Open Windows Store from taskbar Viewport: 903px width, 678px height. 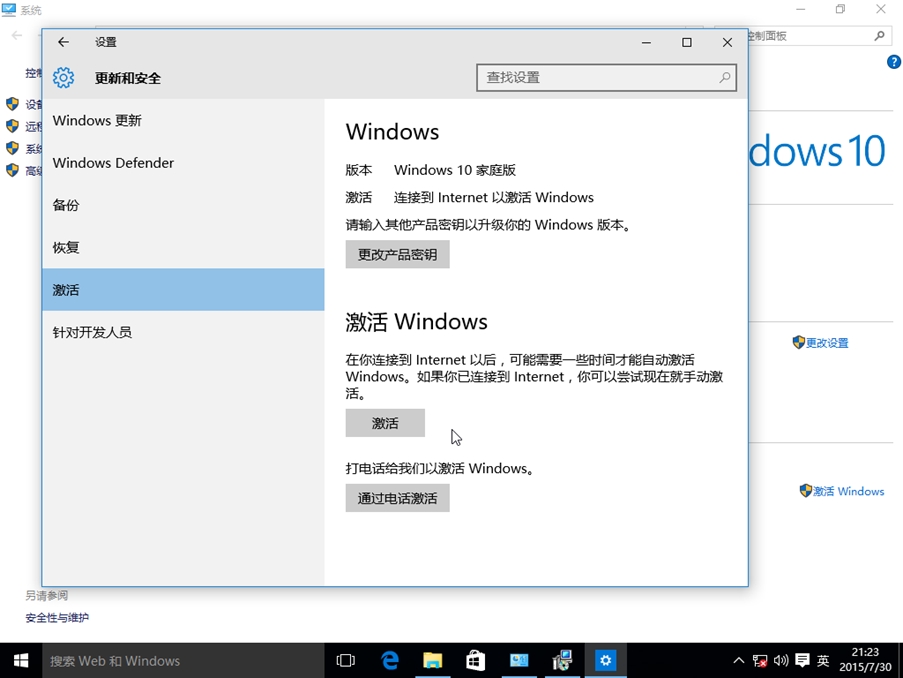point(476,661)
